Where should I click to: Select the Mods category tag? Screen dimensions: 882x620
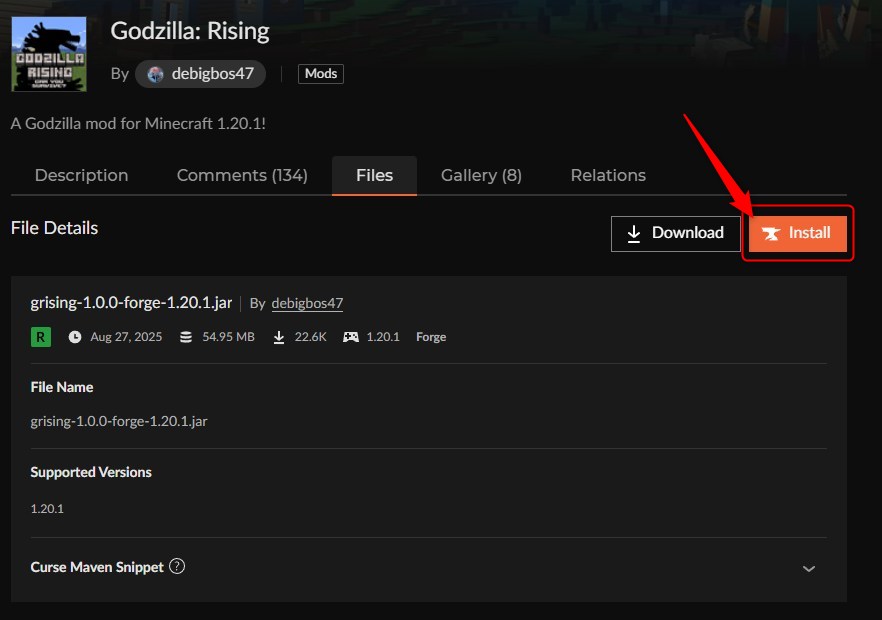321,74
